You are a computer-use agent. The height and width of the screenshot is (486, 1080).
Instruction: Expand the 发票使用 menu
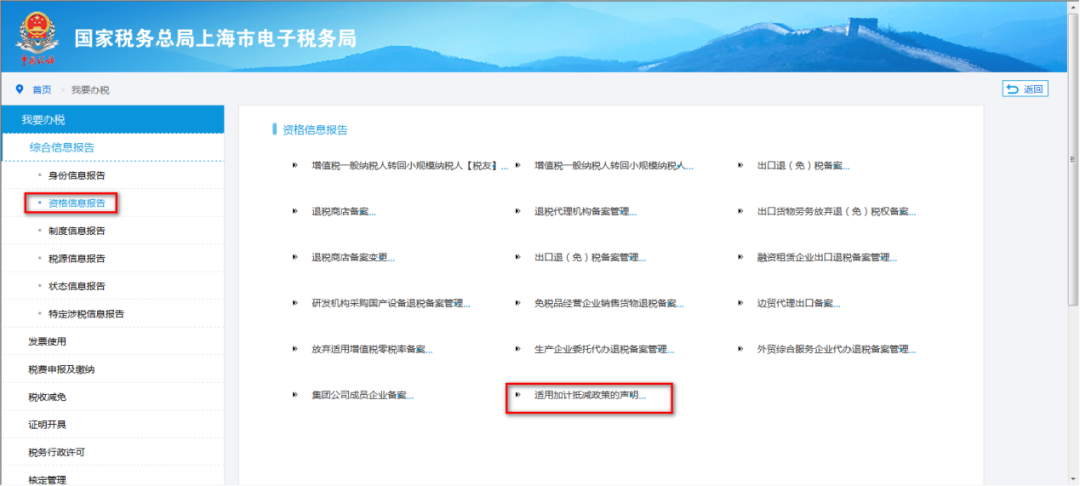[47, 342]
